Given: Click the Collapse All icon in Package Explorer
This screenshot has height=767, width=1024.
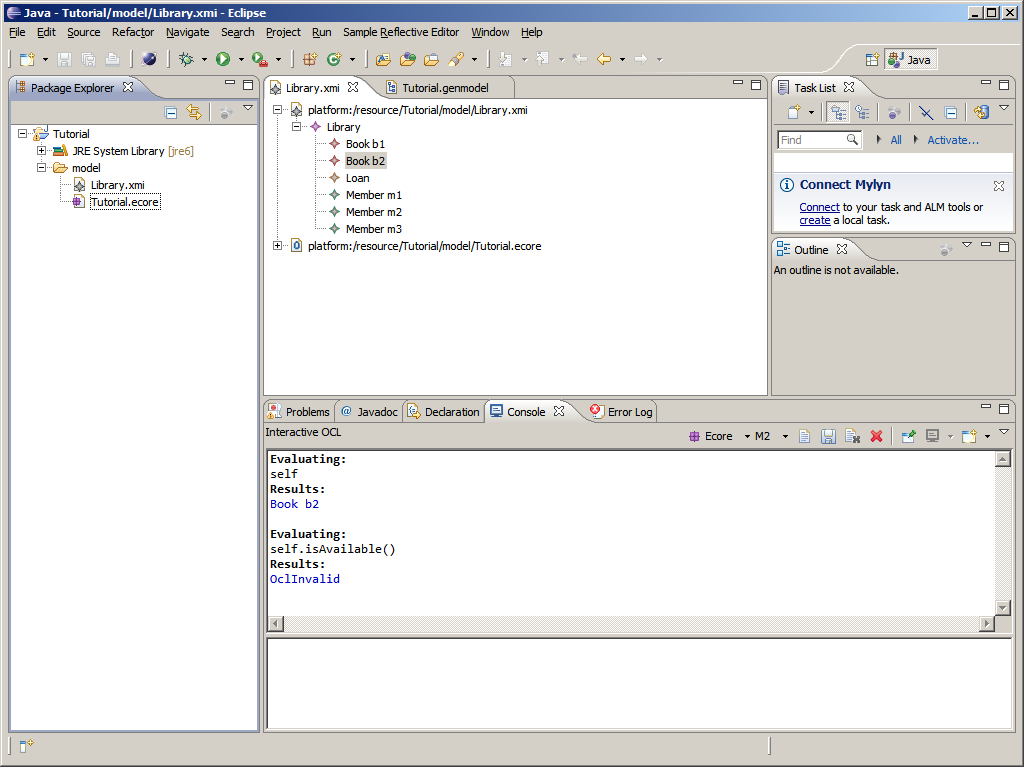Looking at the screenshot, I should [171, 112].
